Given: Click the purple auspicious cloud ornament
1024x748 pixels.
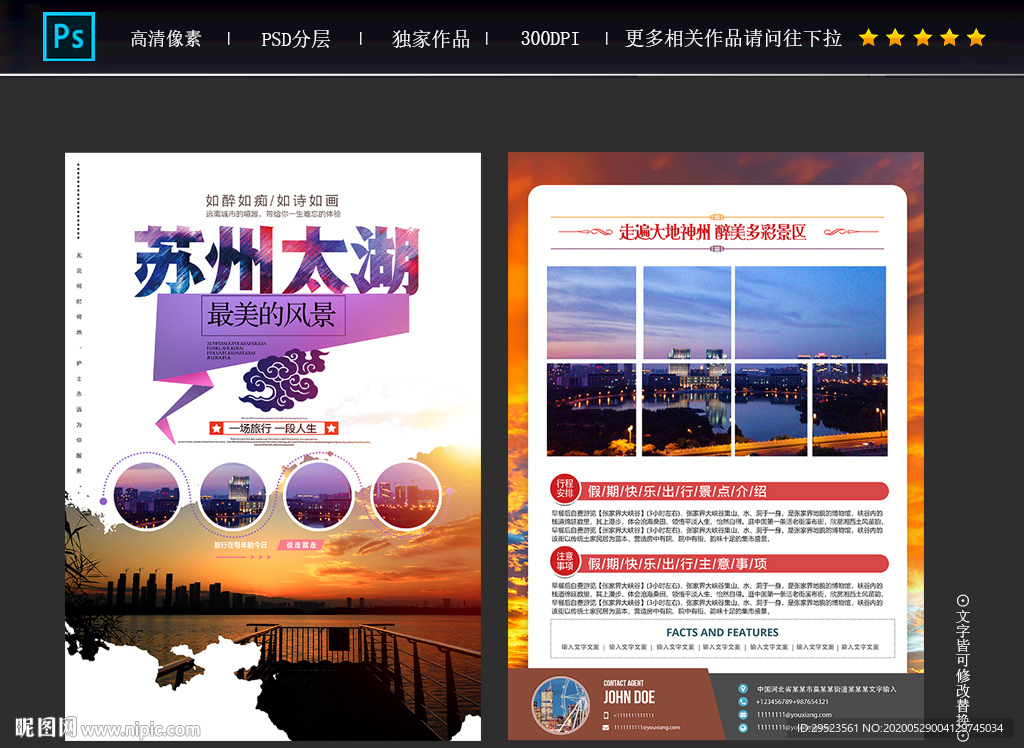Looking at the screenshot, I should click(283, 380).
